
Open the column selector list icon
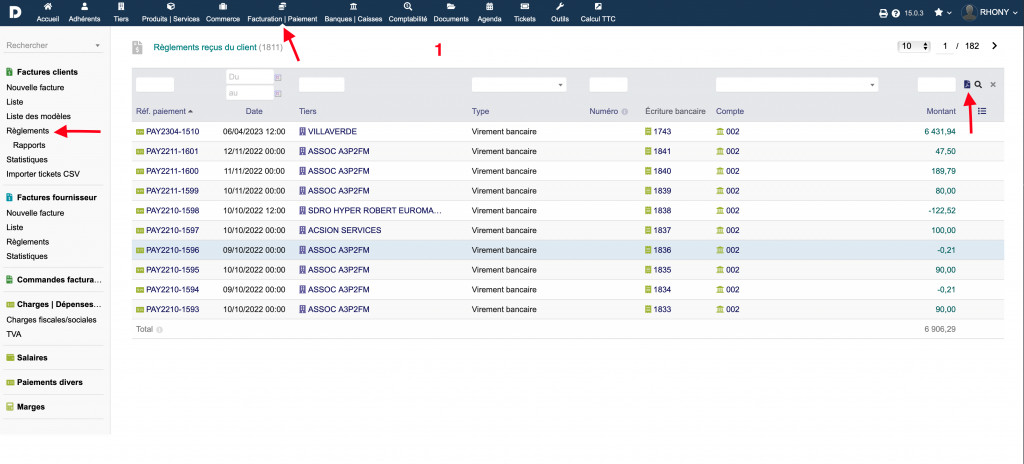pyautogui.click(x=982, y=111)
